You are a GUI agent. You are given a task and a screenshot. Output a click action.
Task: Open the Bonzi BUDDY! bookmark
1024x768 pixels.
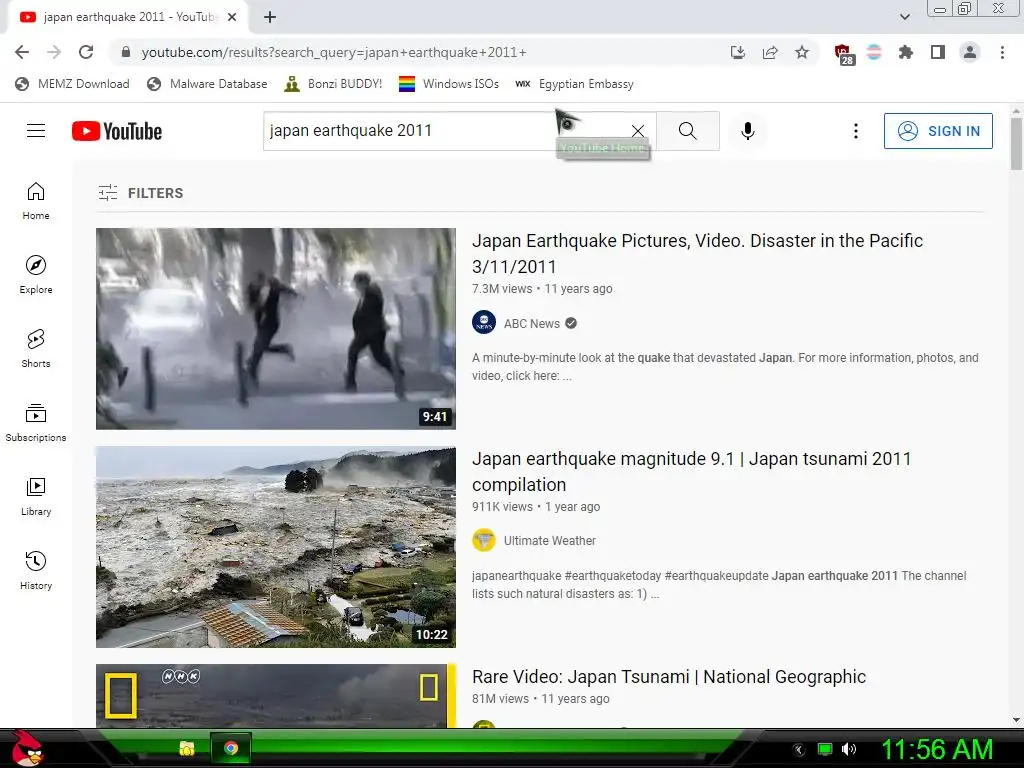click(334, 84)
